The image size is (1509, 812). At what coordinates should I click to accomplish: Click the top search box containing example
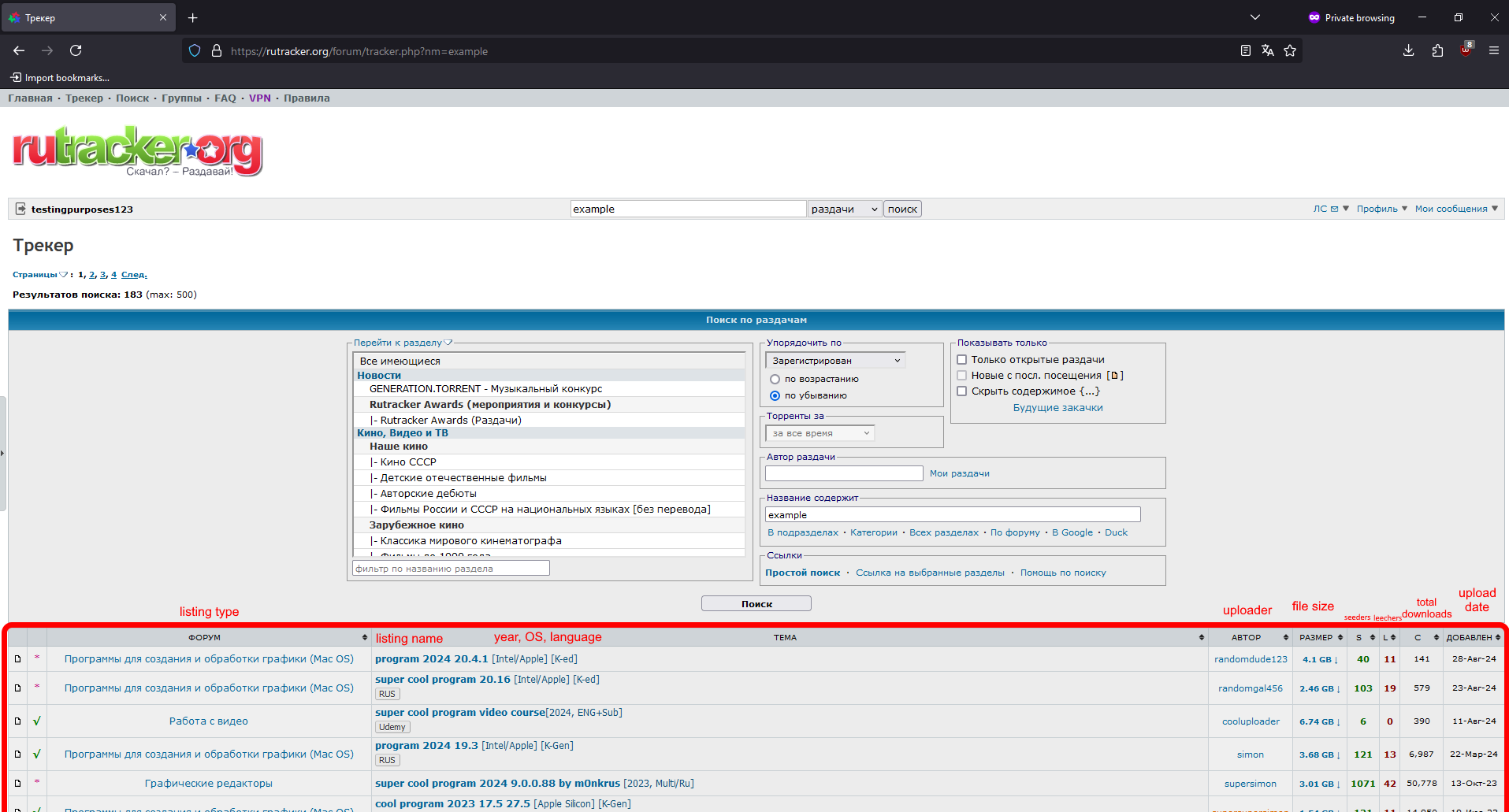tap(688, 209)
